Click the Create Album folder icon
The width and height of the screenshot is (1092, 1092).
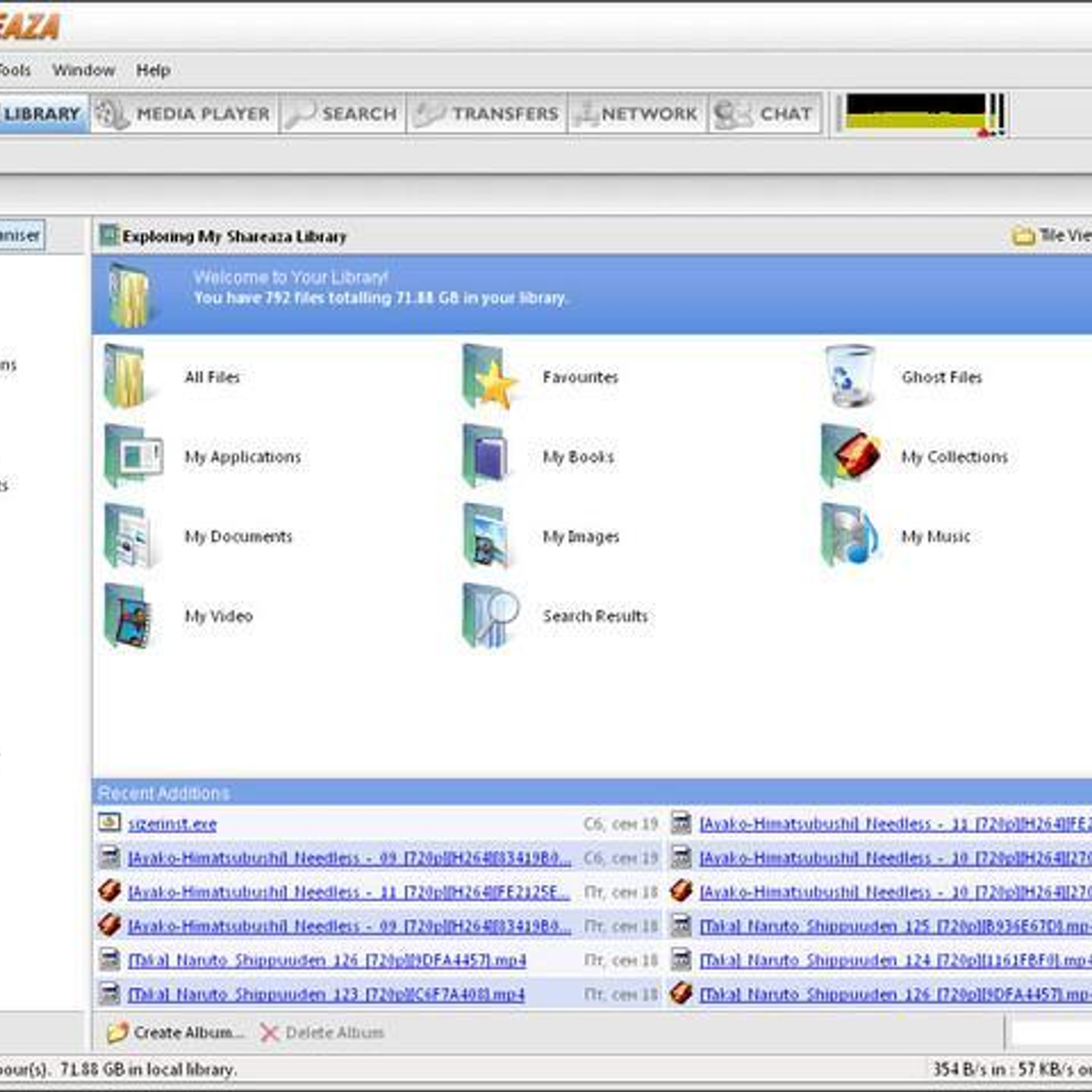pyautogui.click(x=117, y=1032)
